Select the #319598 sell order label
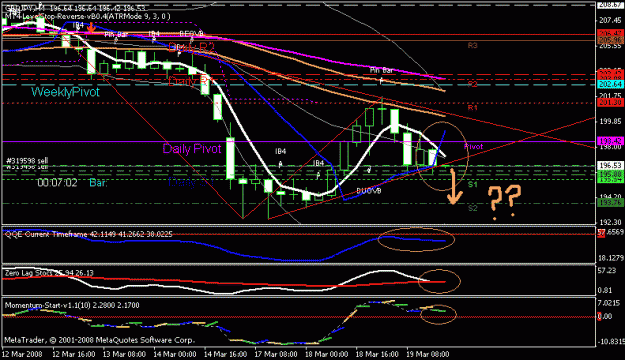This screenshot has height=360, width=625. [x=27, y=161]
